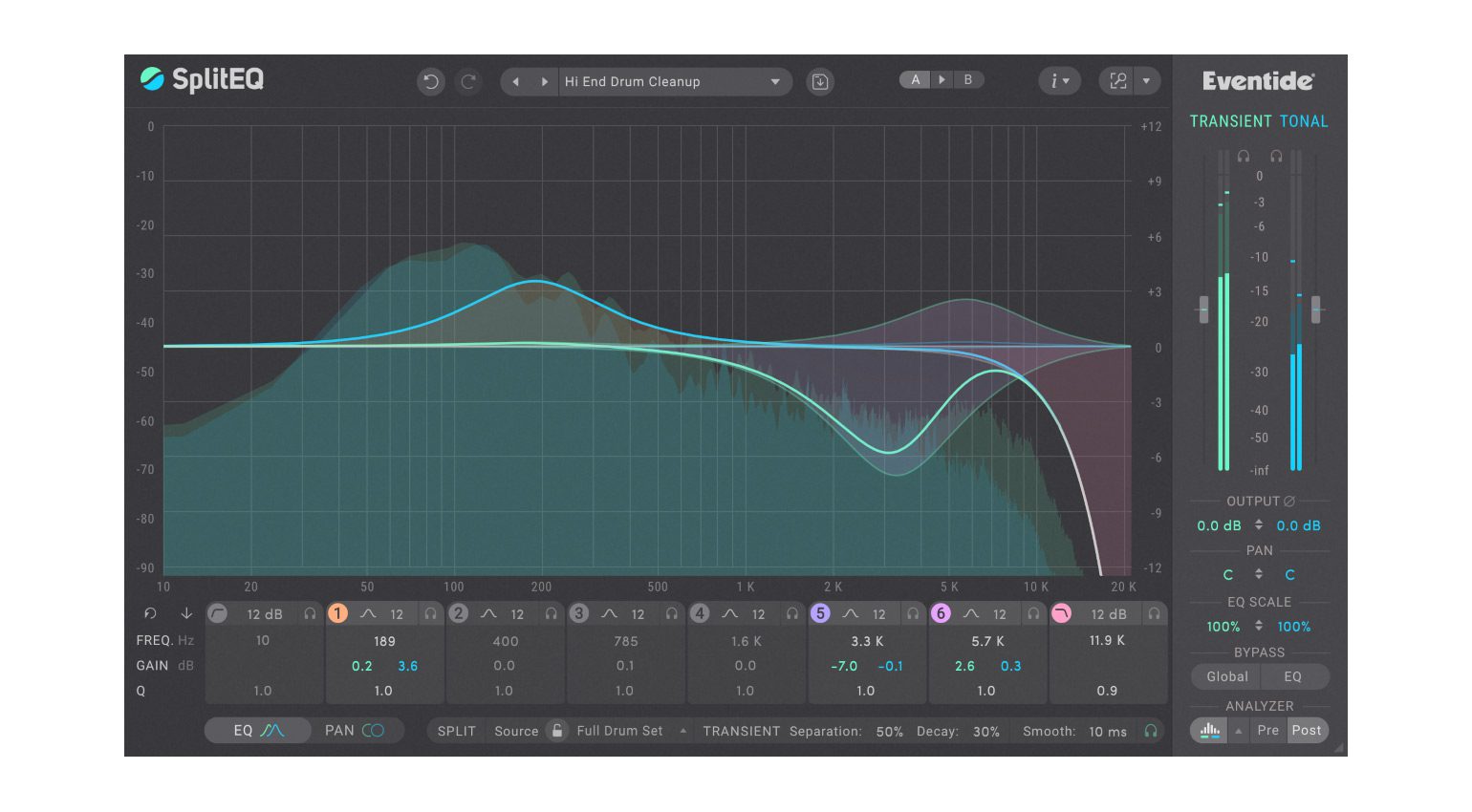
Task: Toggle band 4 enable button
Action: [700, 614]
